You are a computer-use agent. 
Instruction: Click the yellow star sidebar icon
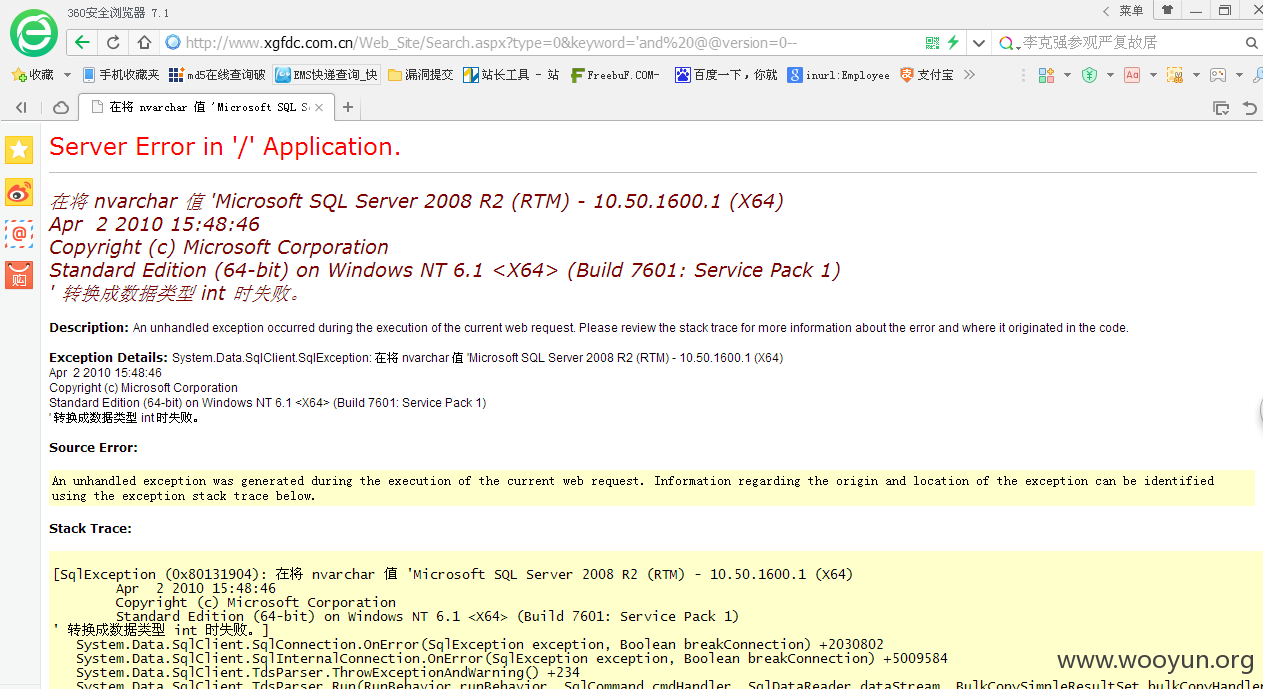tap(19, 150)
